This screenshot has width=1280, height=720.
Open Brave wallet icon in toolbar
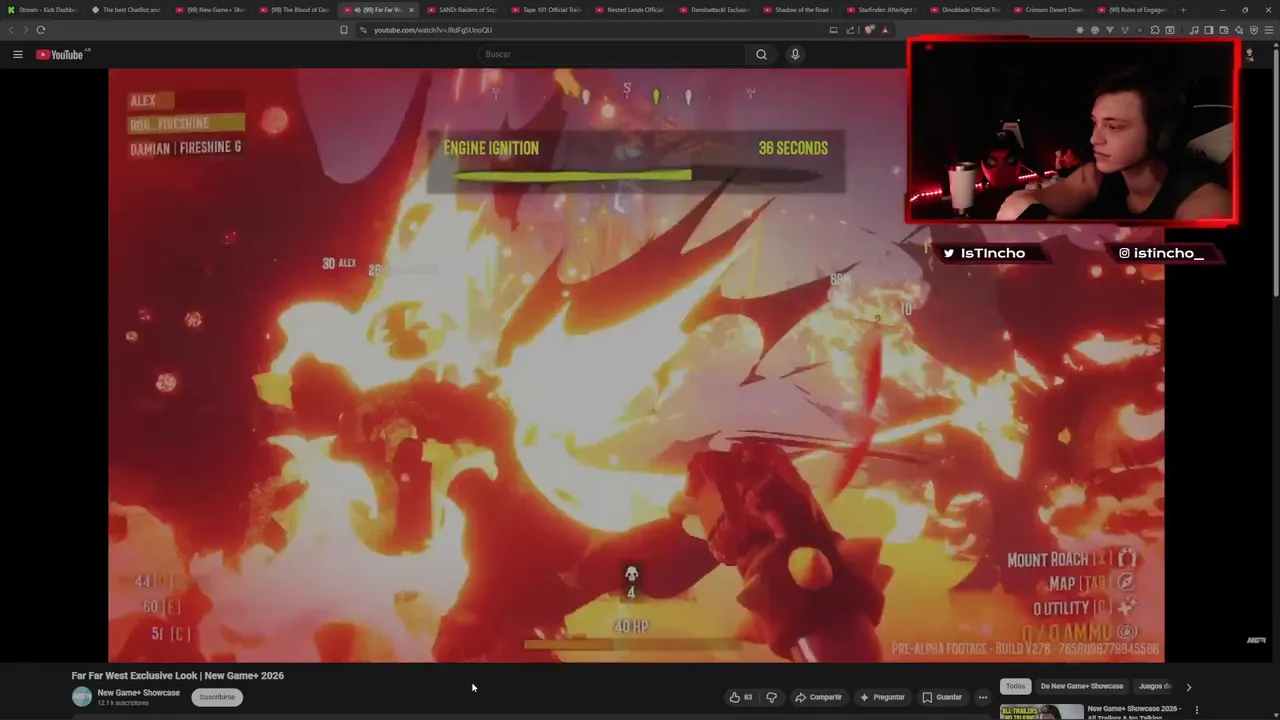pyautogui.click(x=1224, y=30)
